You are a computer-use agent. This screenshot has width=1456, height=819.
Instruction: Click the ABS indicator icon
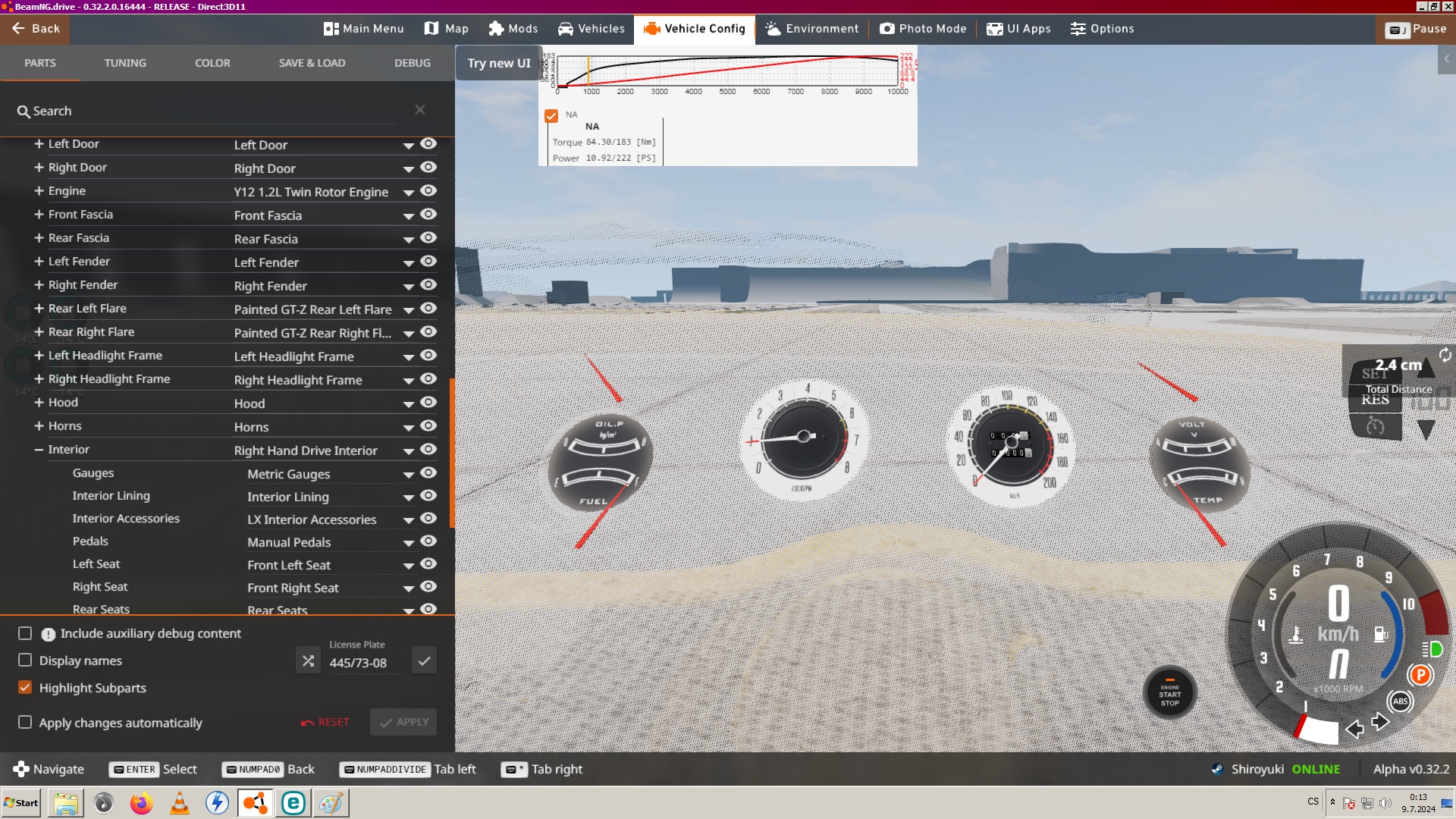pyautogui.click(x=1400, y=701)
